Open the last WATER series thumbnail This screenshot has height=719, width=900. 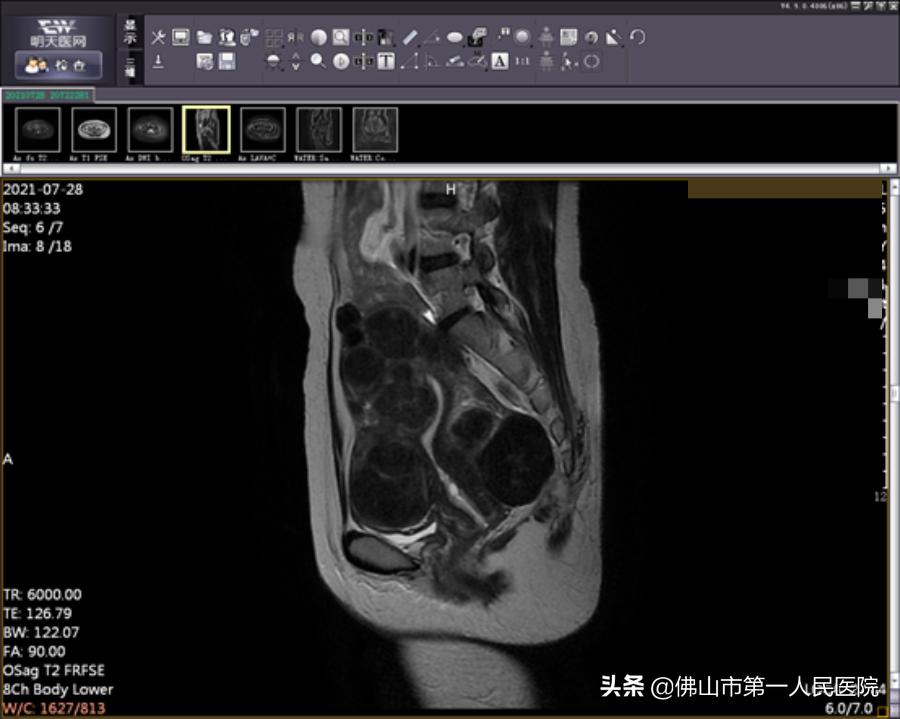tap(375, 130)
